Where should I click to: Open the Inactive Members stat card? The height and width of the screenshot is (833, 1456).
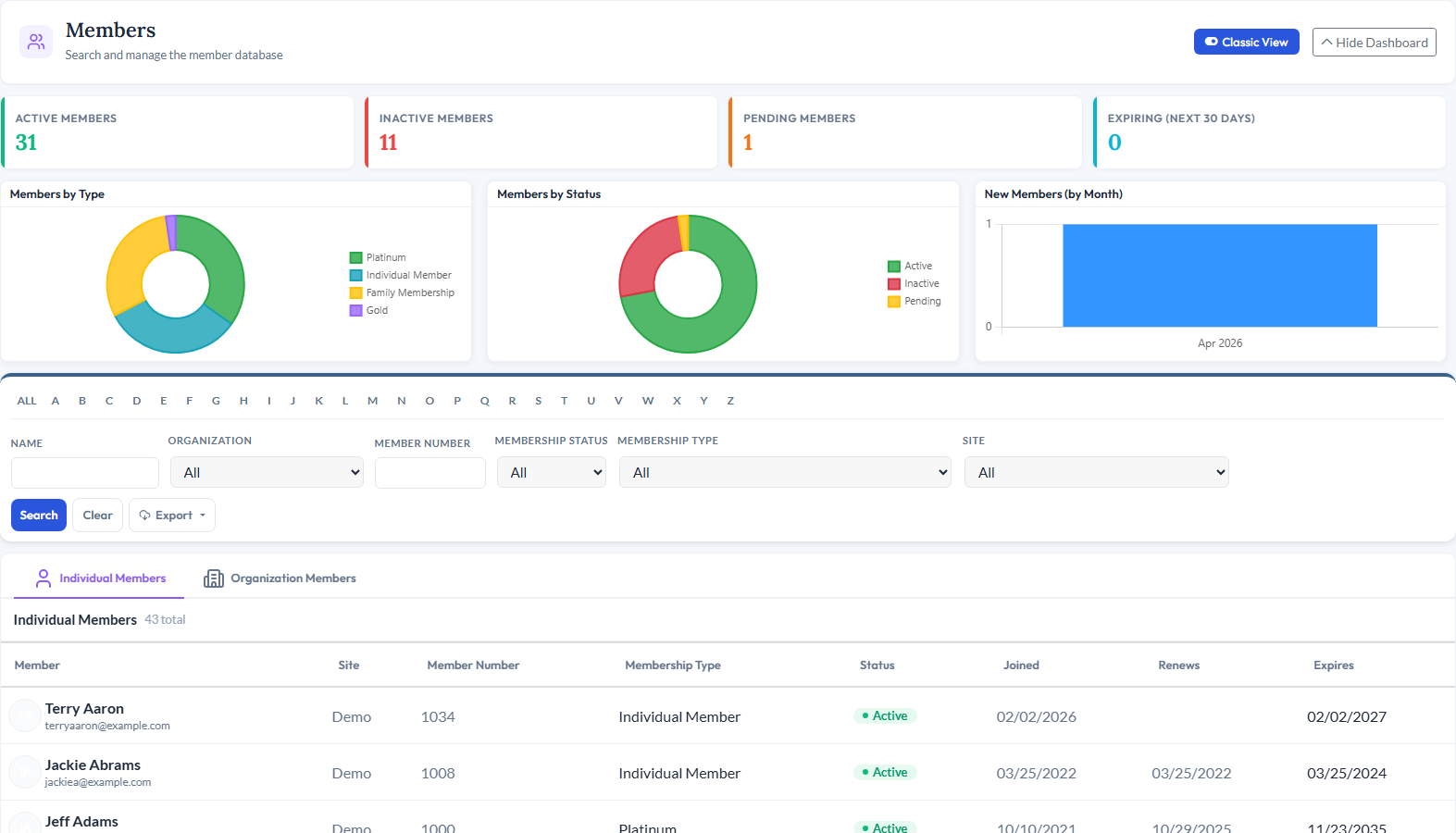pyautogui.click(x=541, y=132)
